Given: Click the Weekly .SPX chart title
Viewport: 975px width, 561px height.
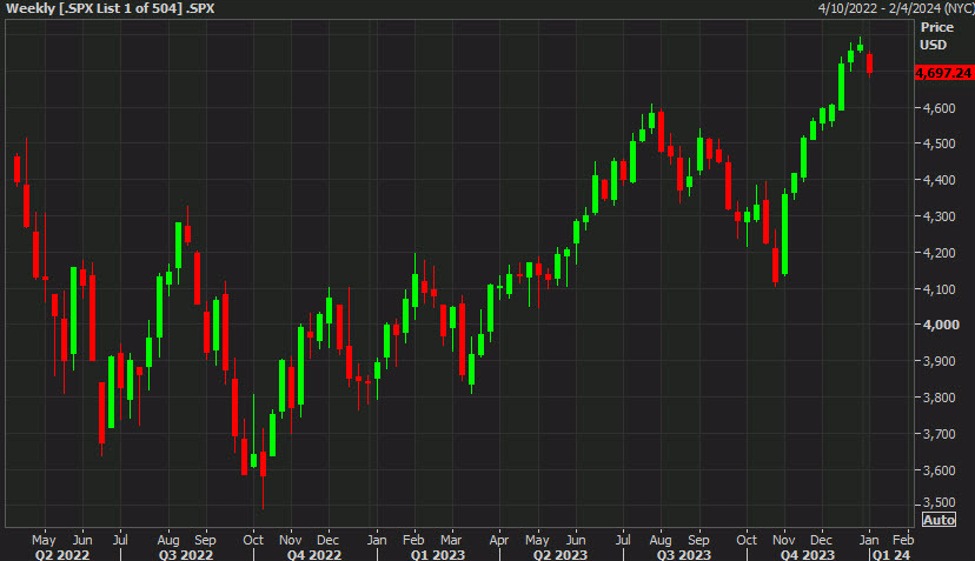Looking at the screenshot, I should point(110,8).
